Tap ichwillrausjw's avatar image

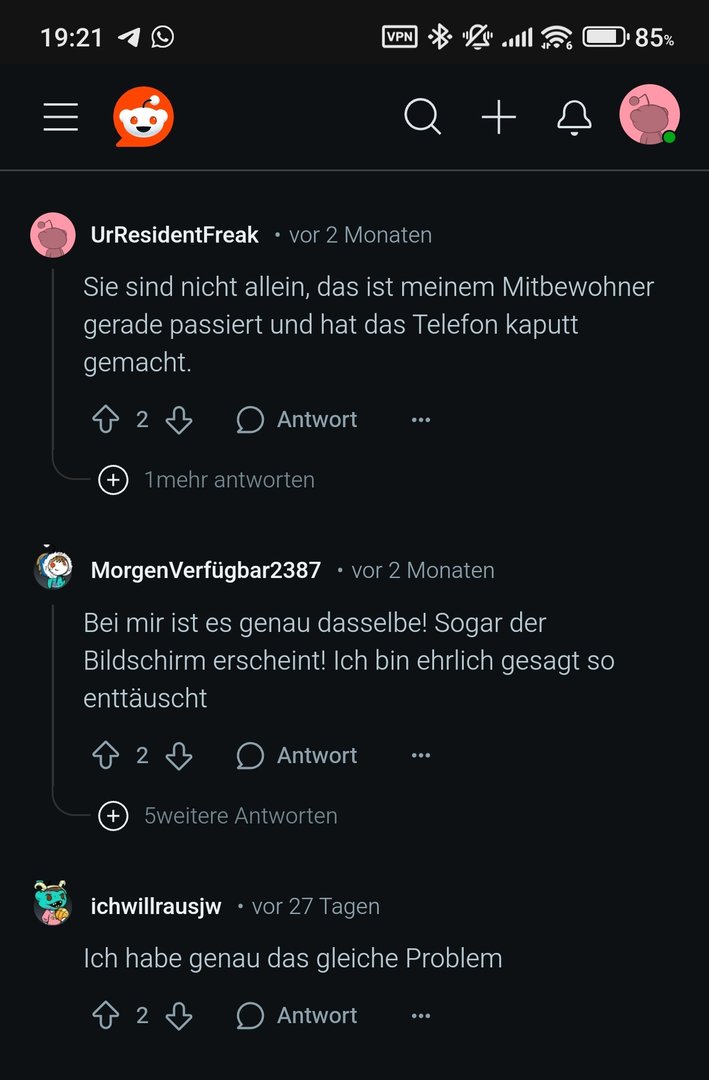point(53,904)
